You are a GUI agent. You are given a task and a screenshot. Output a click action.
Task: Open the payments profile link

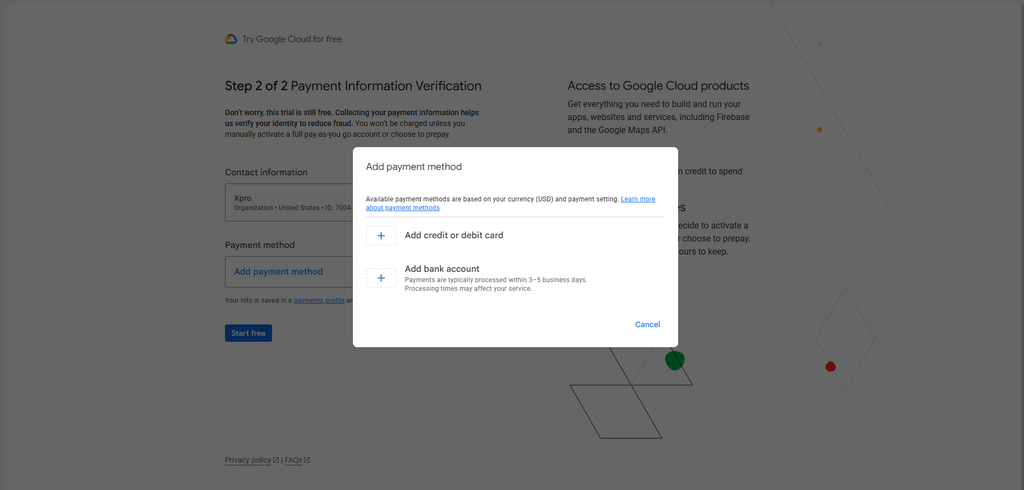click(319, 301)
